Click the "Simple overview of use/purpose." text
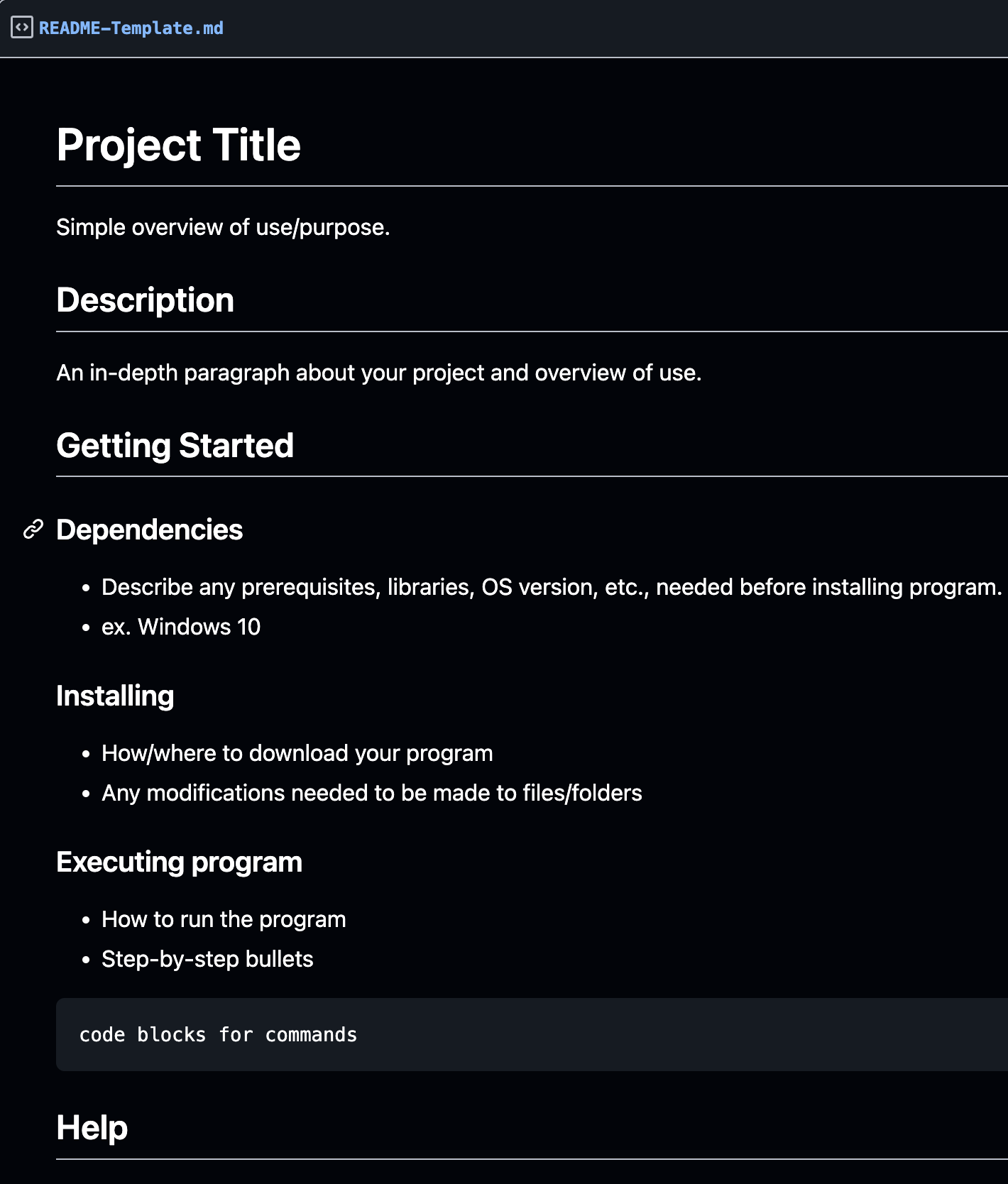1008x1184 pixels. (223, 227)
